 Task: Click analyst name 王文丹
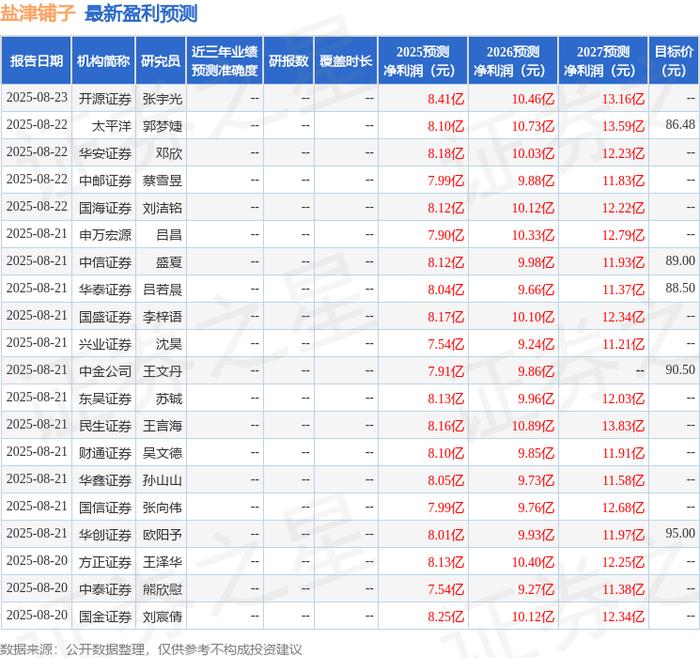(162, 371)
